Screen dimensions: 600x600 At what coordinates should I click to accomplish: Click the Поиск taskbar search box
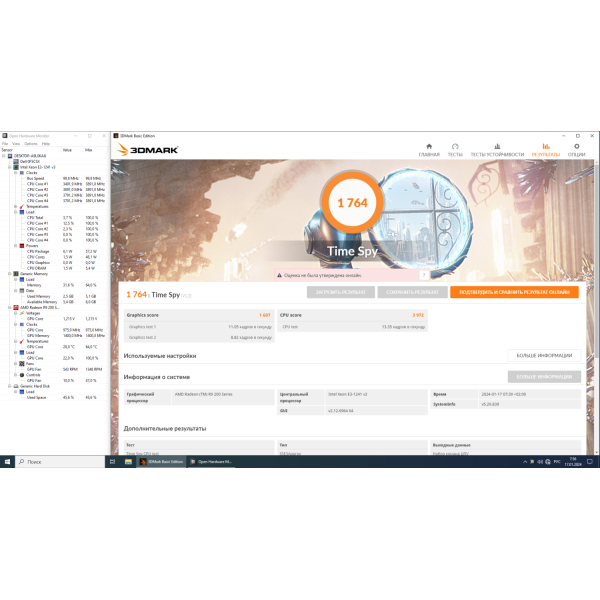click(x=60, y=462)
